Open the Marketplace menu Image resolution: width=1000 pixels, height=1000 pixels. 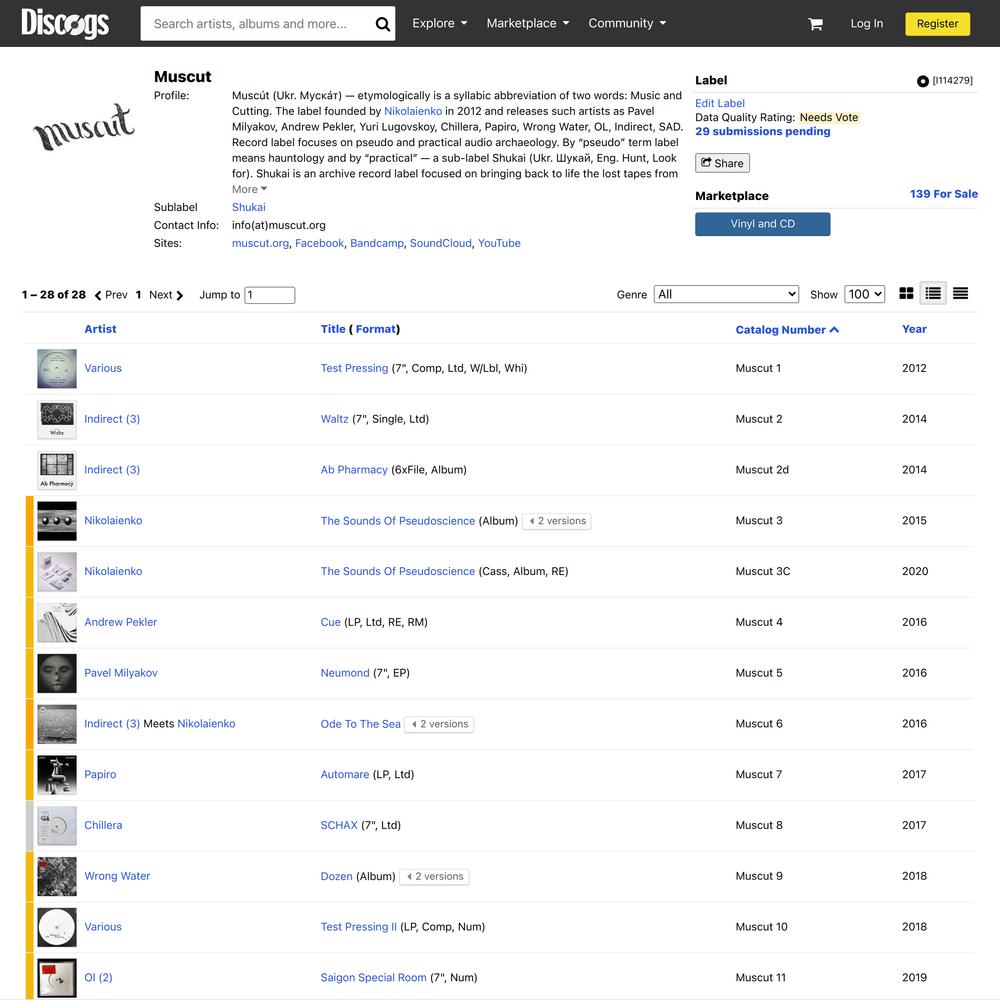tap(527, 24)
